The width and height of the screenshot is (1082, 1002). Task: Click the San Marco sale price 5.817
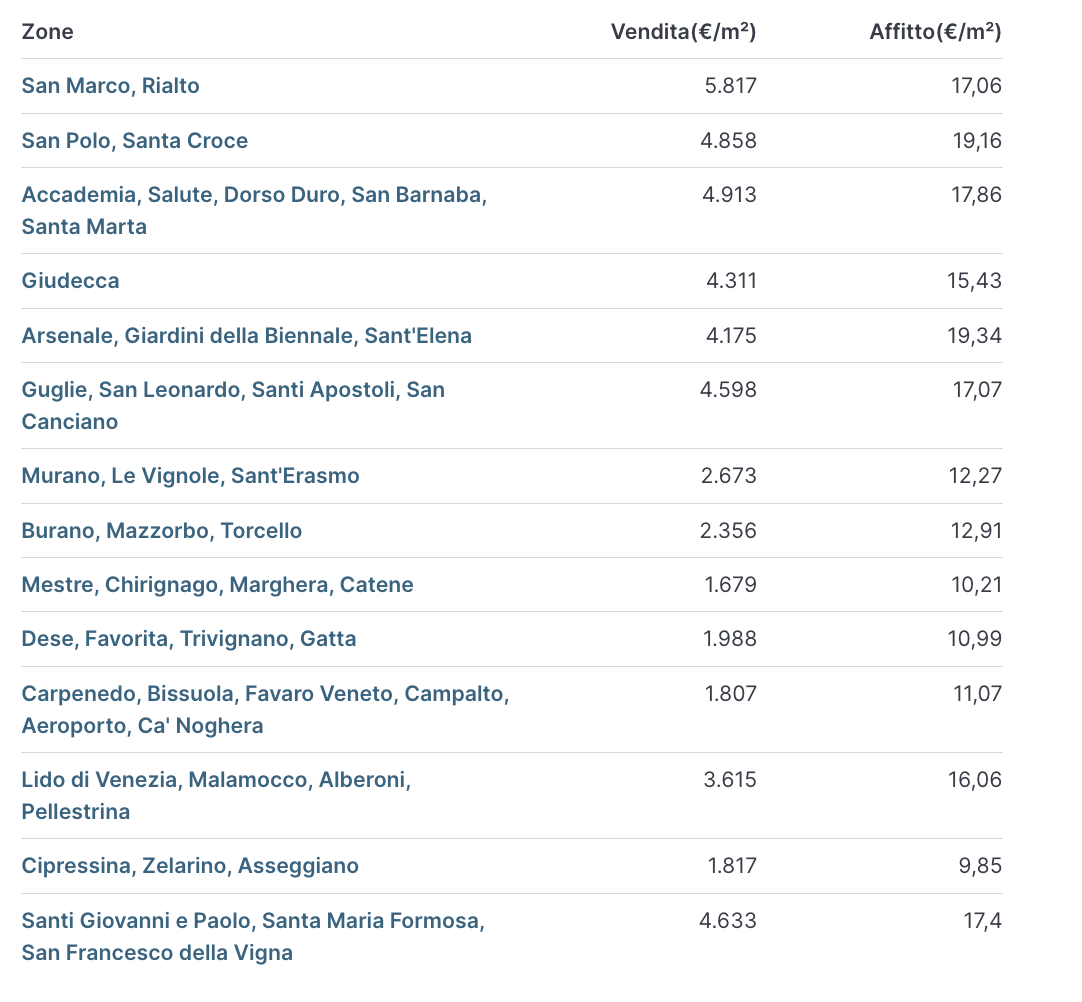coord(730,86)
